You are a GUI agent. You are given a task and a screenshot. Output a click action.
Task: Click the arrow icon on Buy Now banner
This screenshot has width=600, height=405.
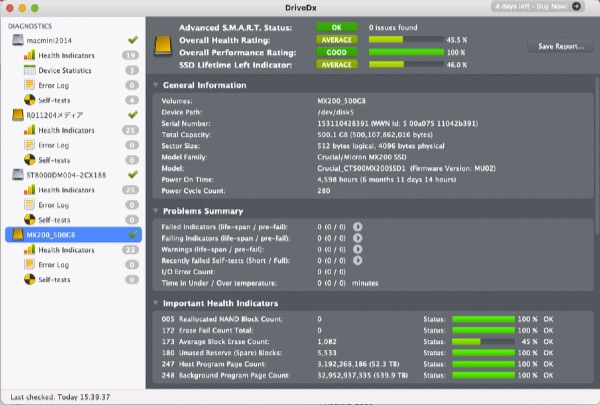[576, 6]
